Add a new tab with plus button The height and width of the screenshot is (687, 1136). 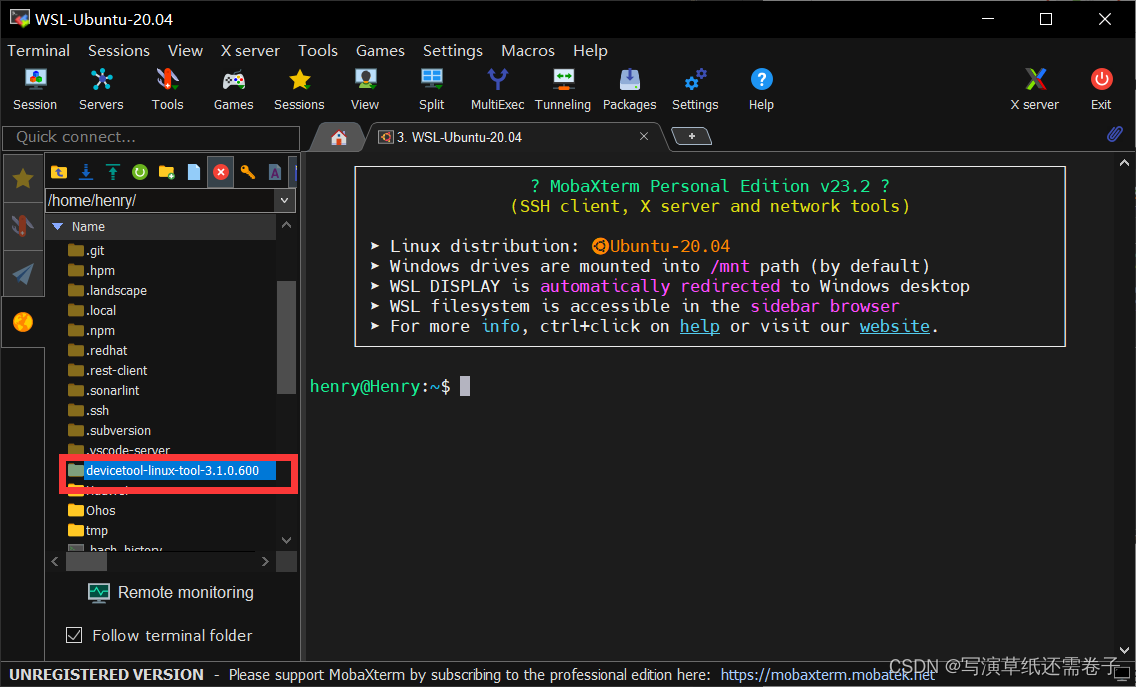click(x=691, y=136)
